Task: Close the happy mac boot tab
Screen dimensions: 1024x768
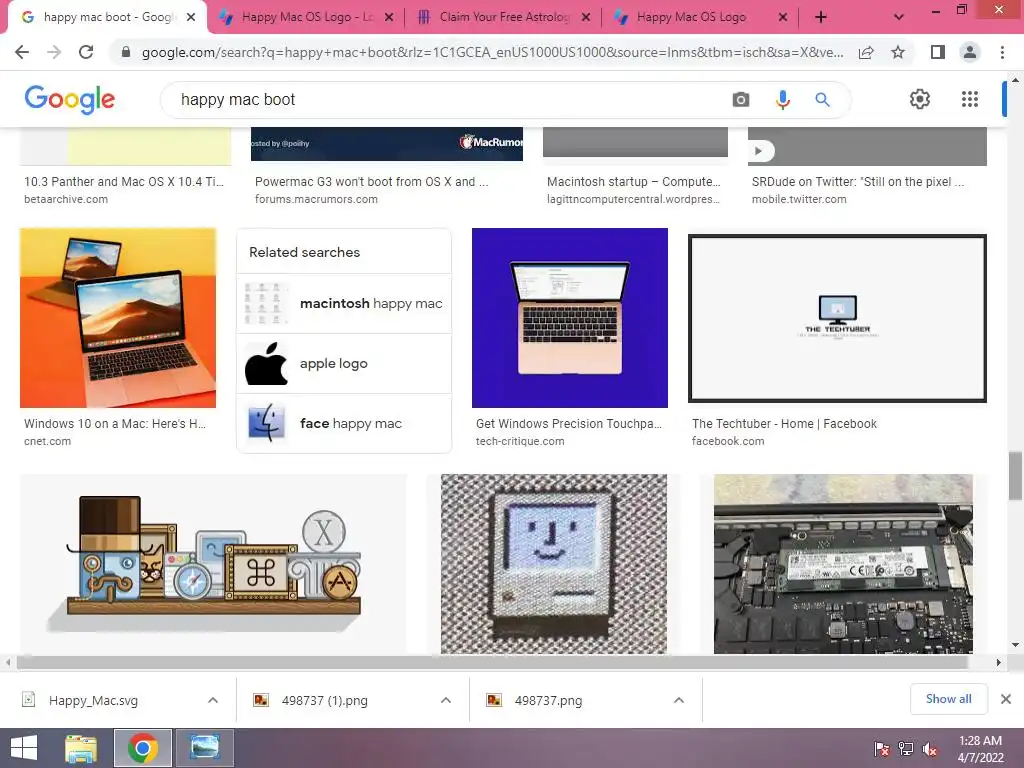Action: [x=191, y=18]
